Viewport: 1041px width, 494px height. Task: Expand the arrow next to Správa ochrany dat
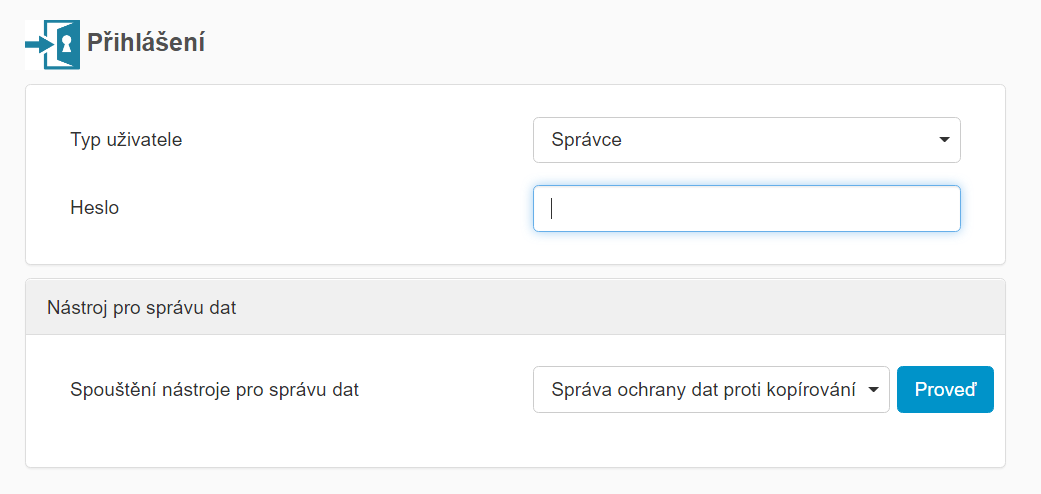click(x=874, y=390)
